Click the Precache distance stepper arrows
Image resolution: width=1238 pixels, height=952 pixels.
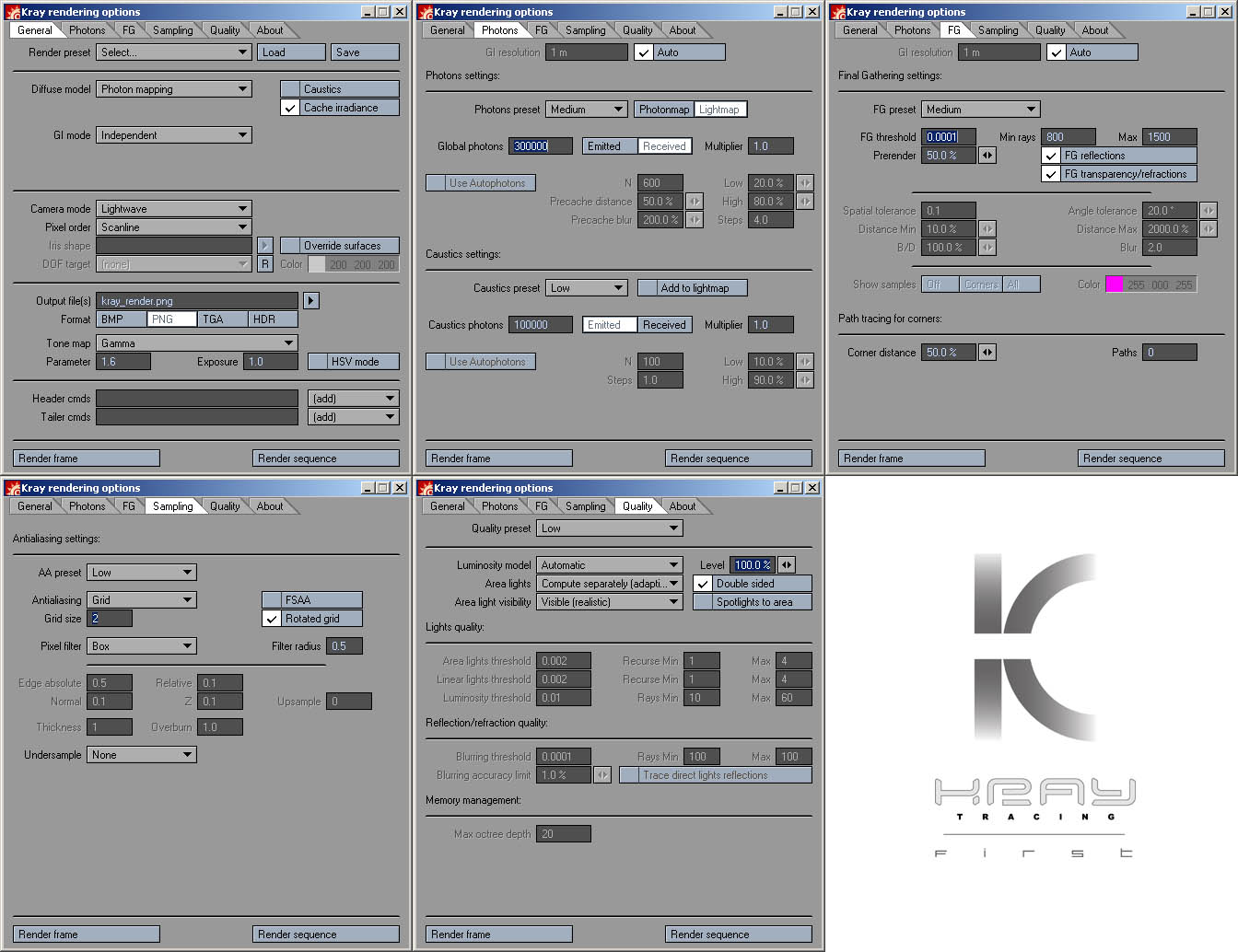pyautogui.click(x=694, y=201)
